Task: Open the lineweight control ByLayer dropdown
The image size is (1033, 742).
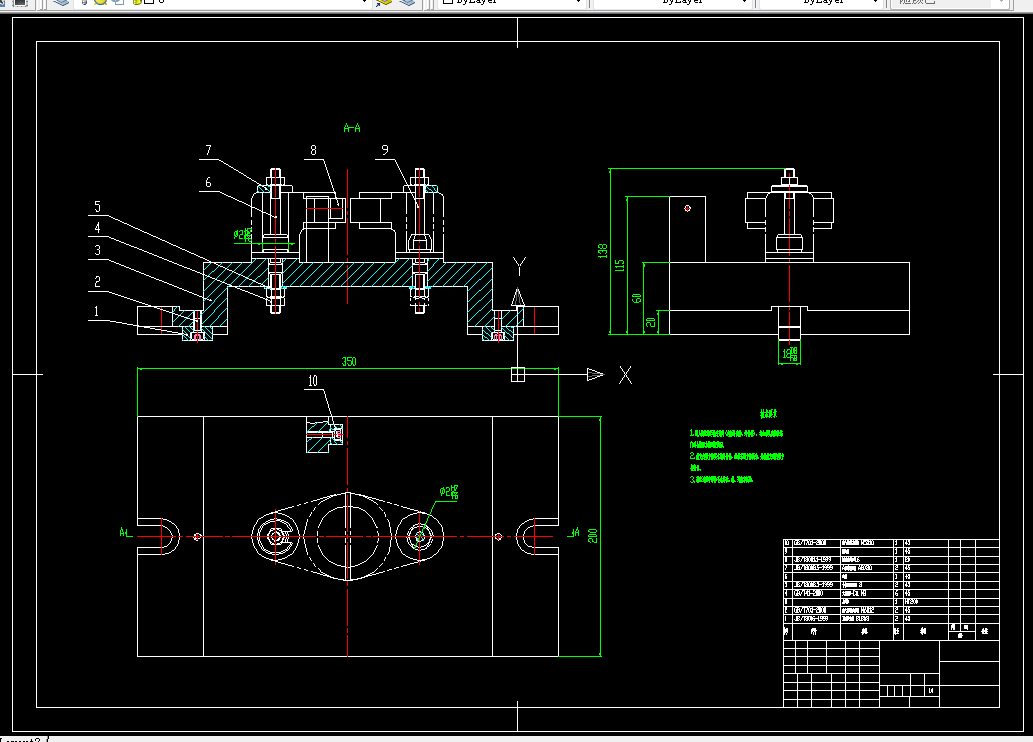Action: click(821, 2)
